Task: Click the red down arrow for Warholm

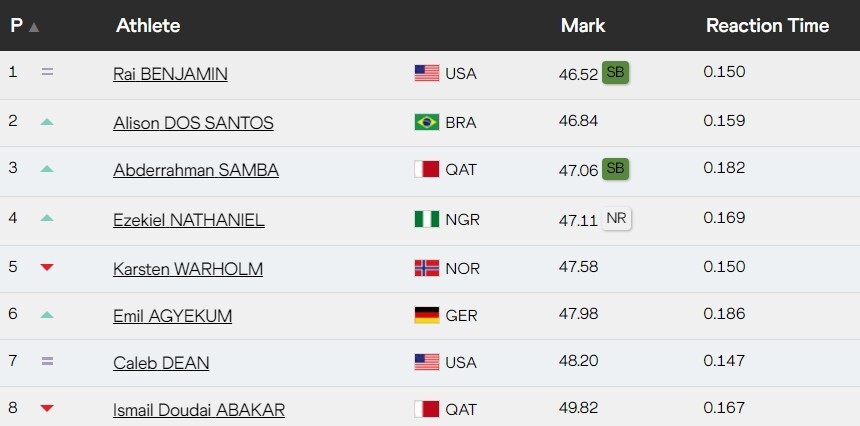Action: (46, 267)
